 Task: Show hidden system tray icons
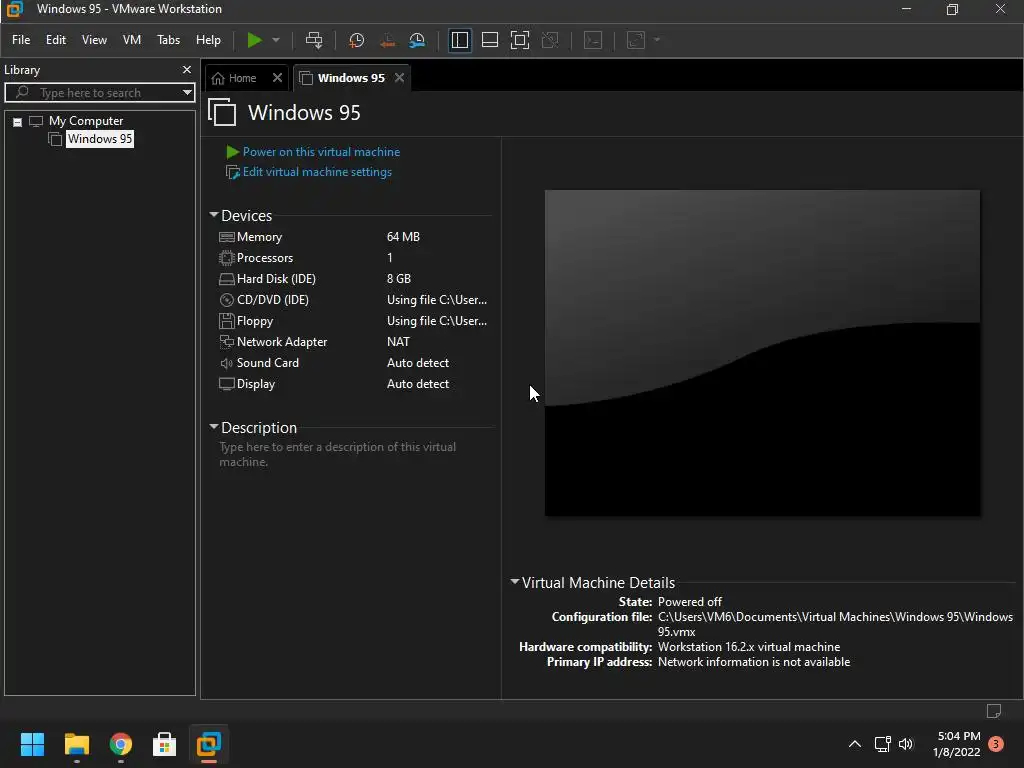(x=855, y=744)
